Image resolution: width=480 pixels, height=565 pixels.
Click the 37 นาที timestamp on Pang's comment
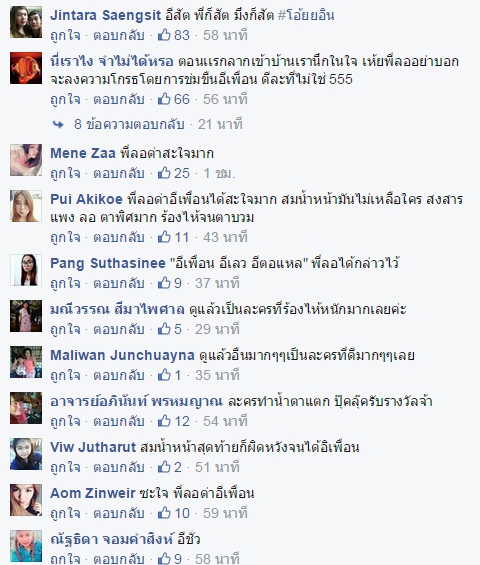(217, 283)
